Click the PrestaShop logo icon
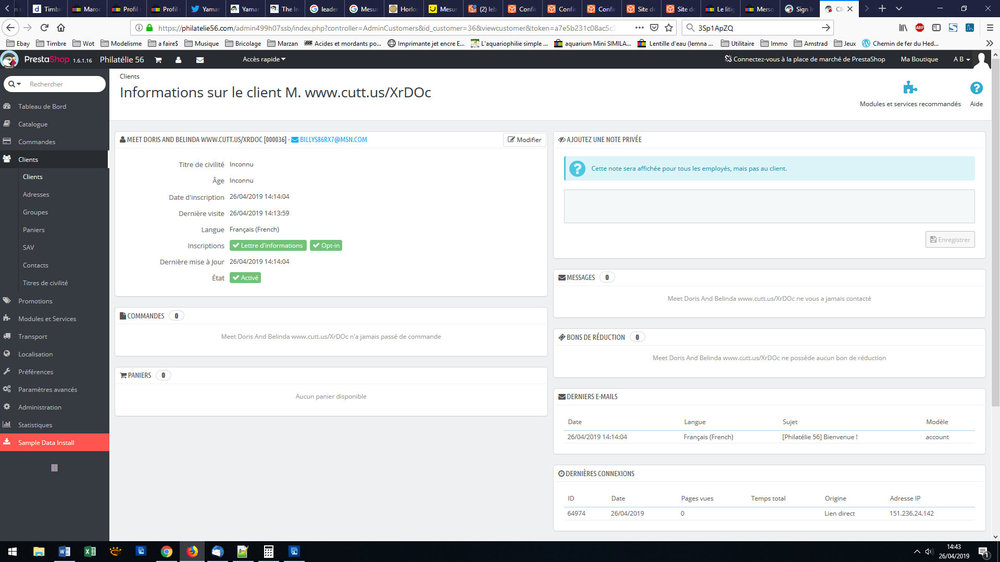The width and height of the screenshot is (1000, 562). point(9,59)
